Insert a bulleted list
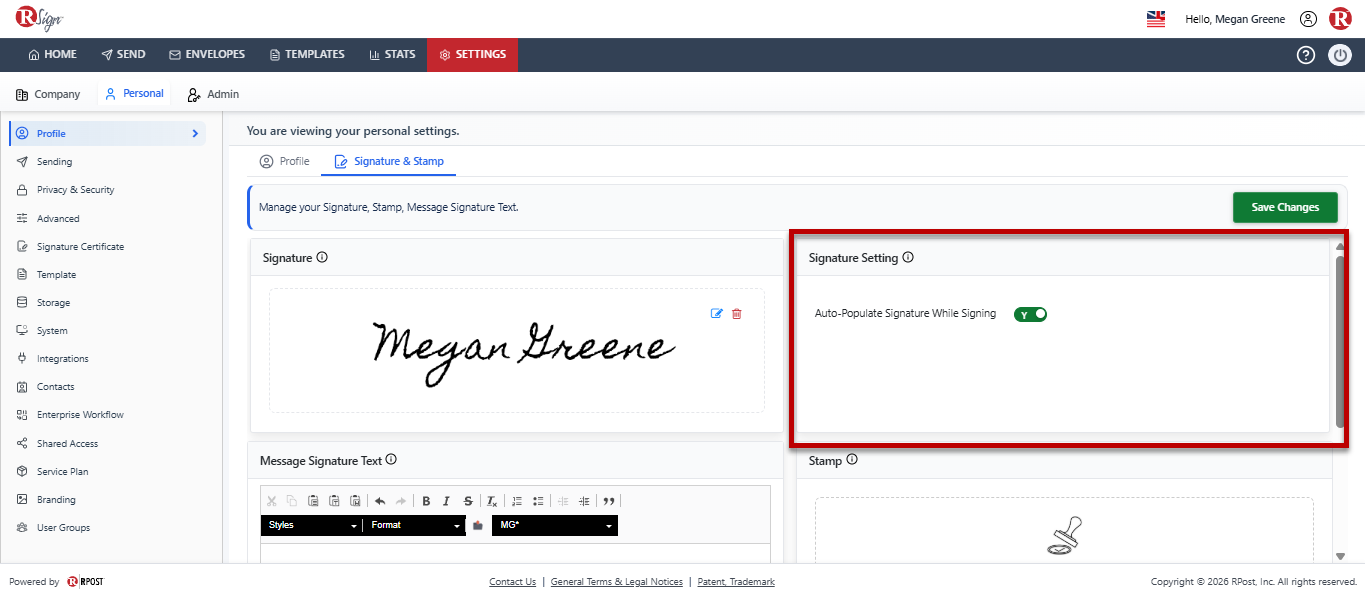1365x596 pixels. (x=538, y=501)
